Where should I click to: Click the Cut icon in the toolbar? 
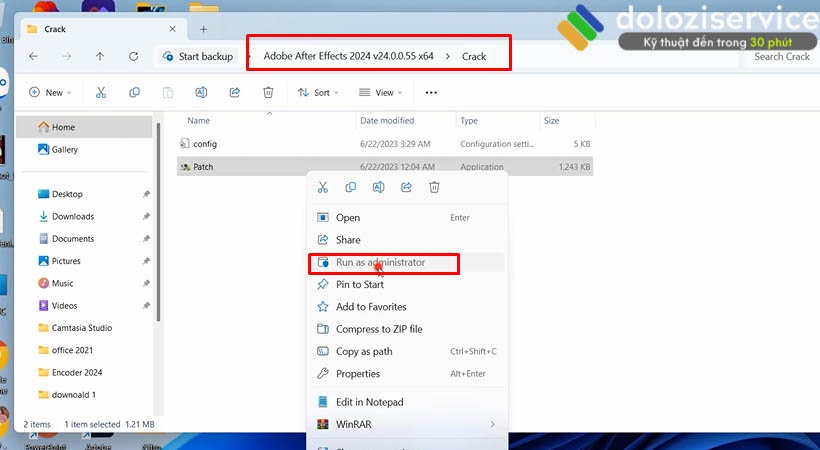point(101,93)
